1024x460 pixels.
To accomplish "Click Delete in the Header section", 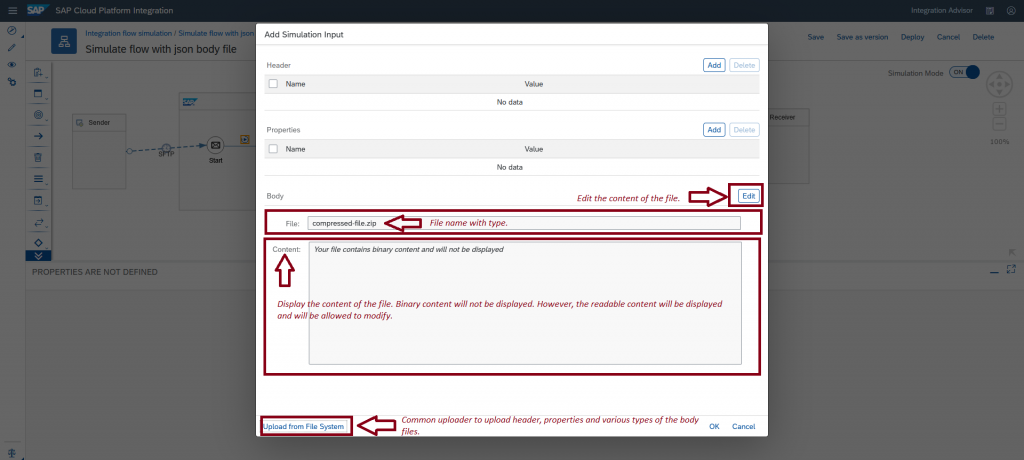I will pos(744,65).
